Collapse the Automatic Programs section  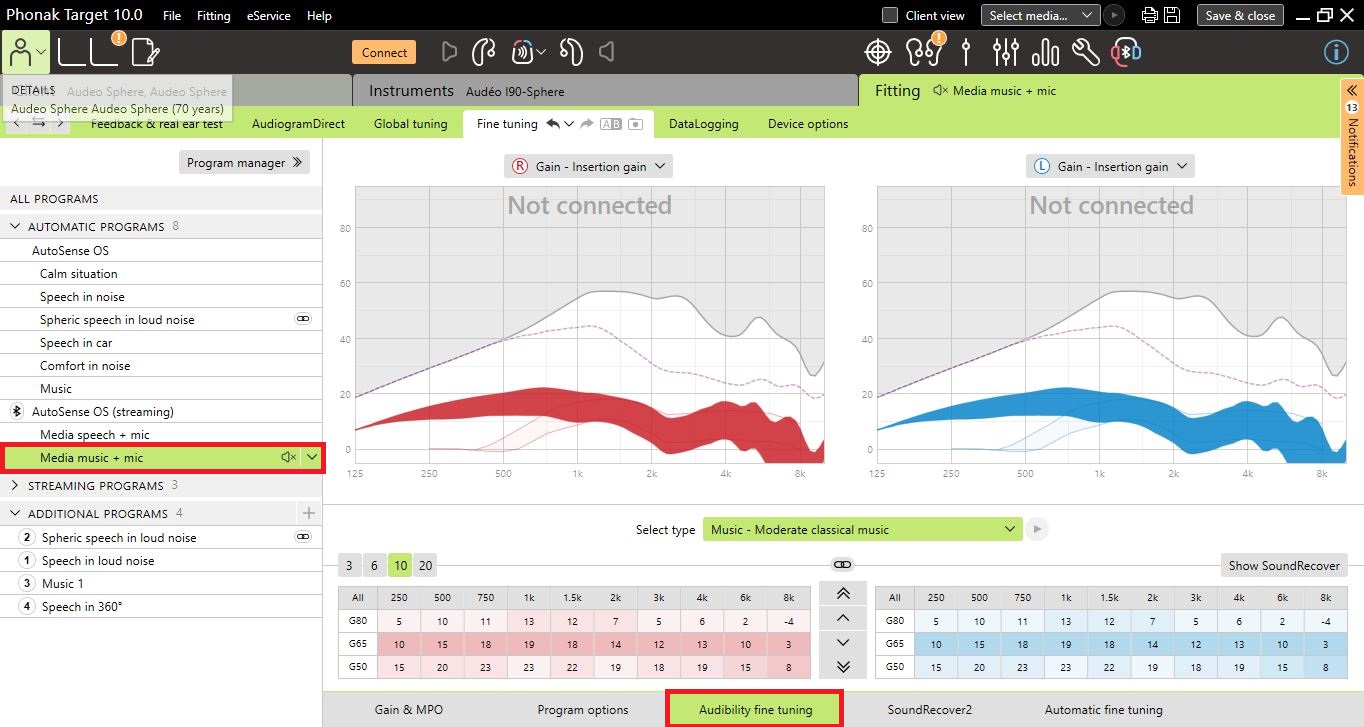point(16,227)
